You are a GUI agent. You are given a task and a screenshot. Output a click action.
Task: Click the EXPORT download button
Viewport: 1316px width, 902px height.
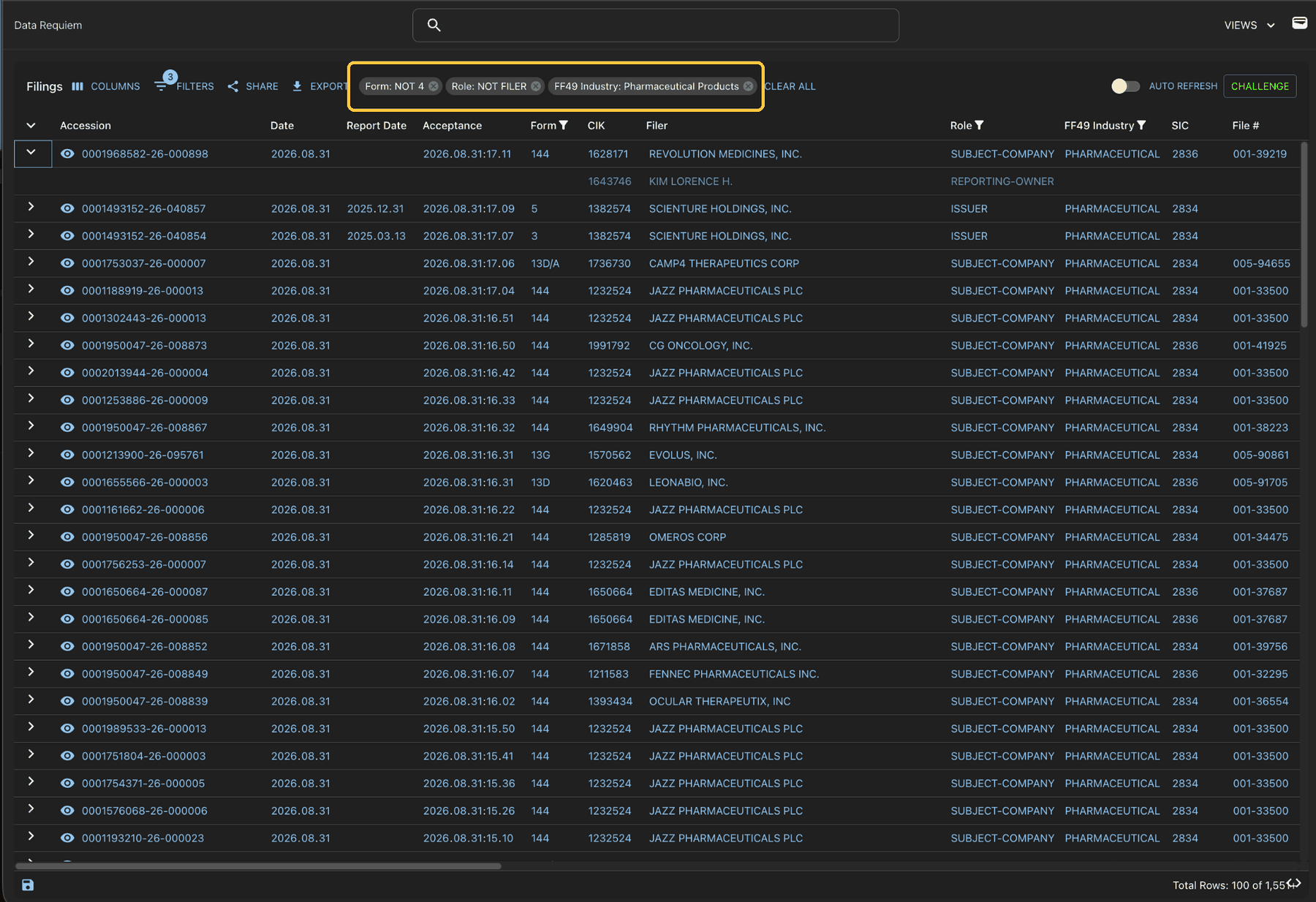pos(319,86)
